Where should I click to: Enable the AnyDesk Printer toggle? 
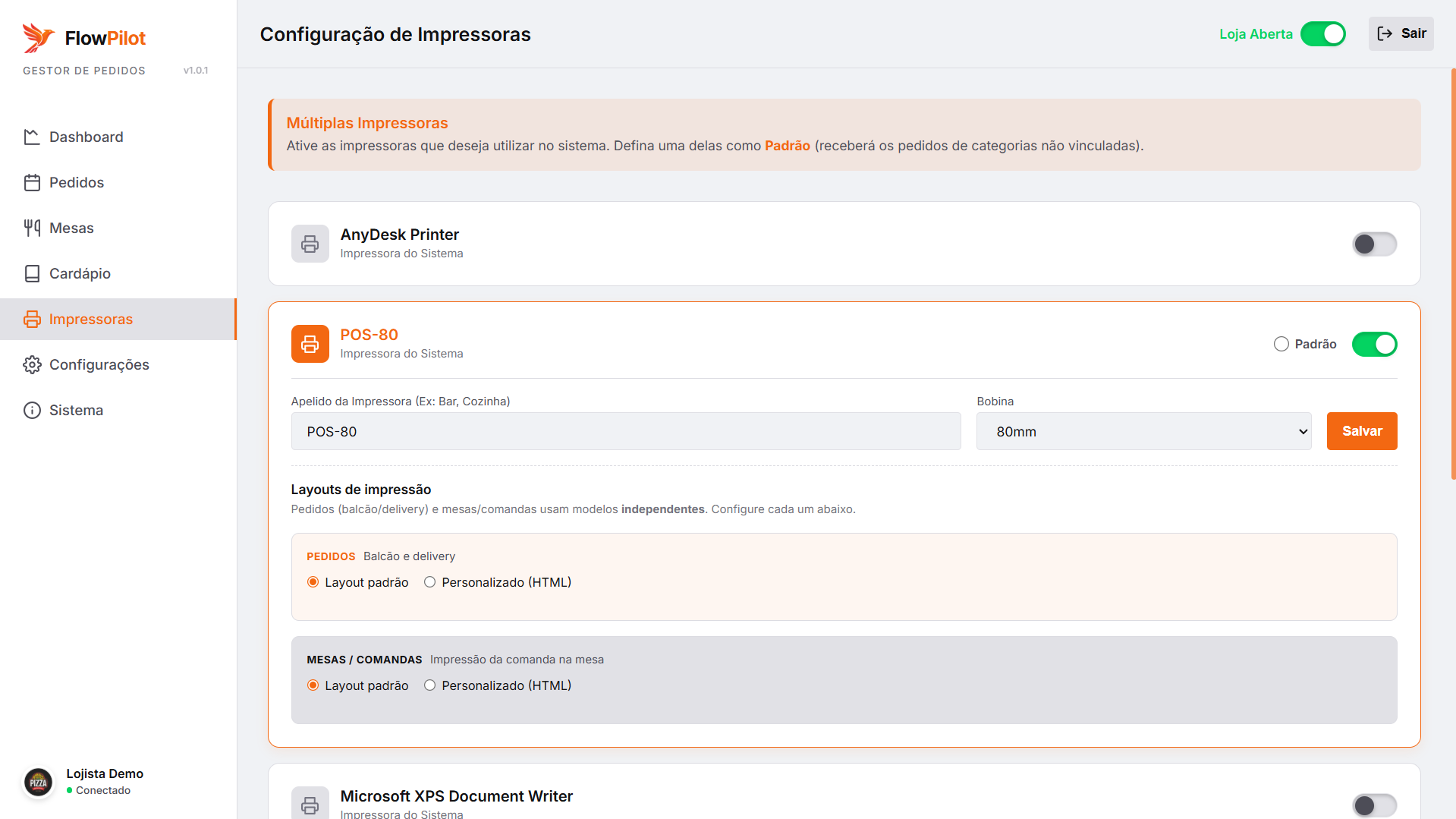tap(1373, 244)
